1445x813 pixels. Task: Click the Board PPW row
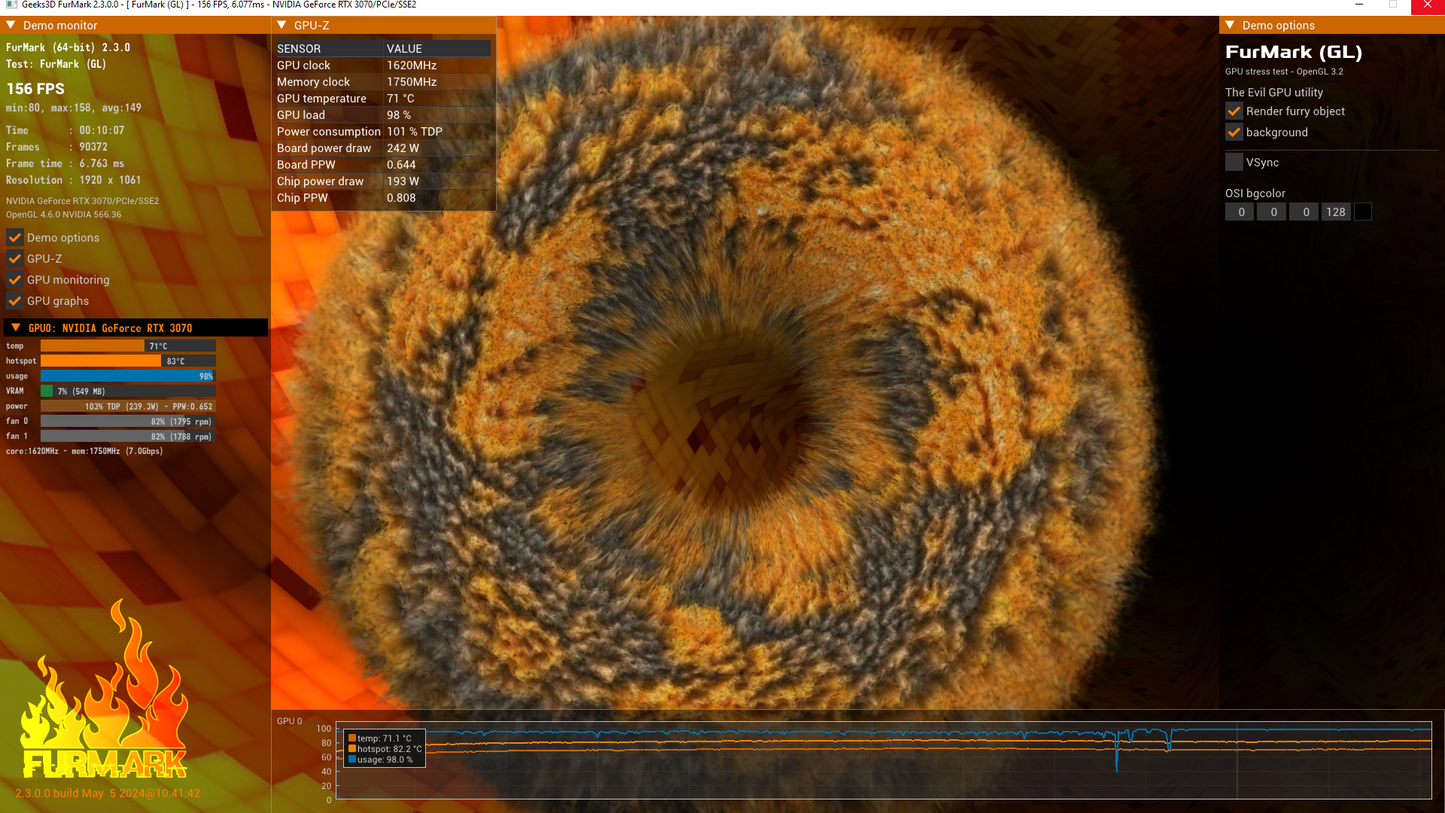pos(384,165)
